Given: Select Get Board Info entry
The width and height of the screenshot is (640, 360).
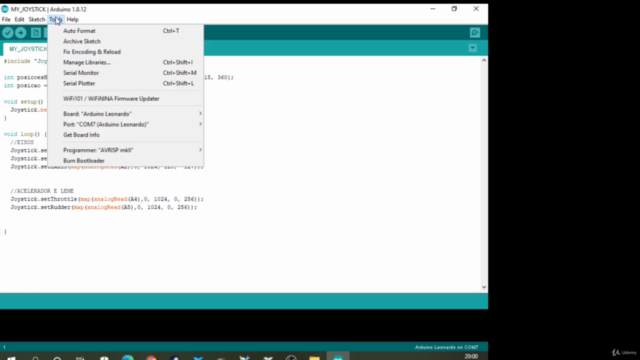Looking at the screenshot, I should (126, 135).
